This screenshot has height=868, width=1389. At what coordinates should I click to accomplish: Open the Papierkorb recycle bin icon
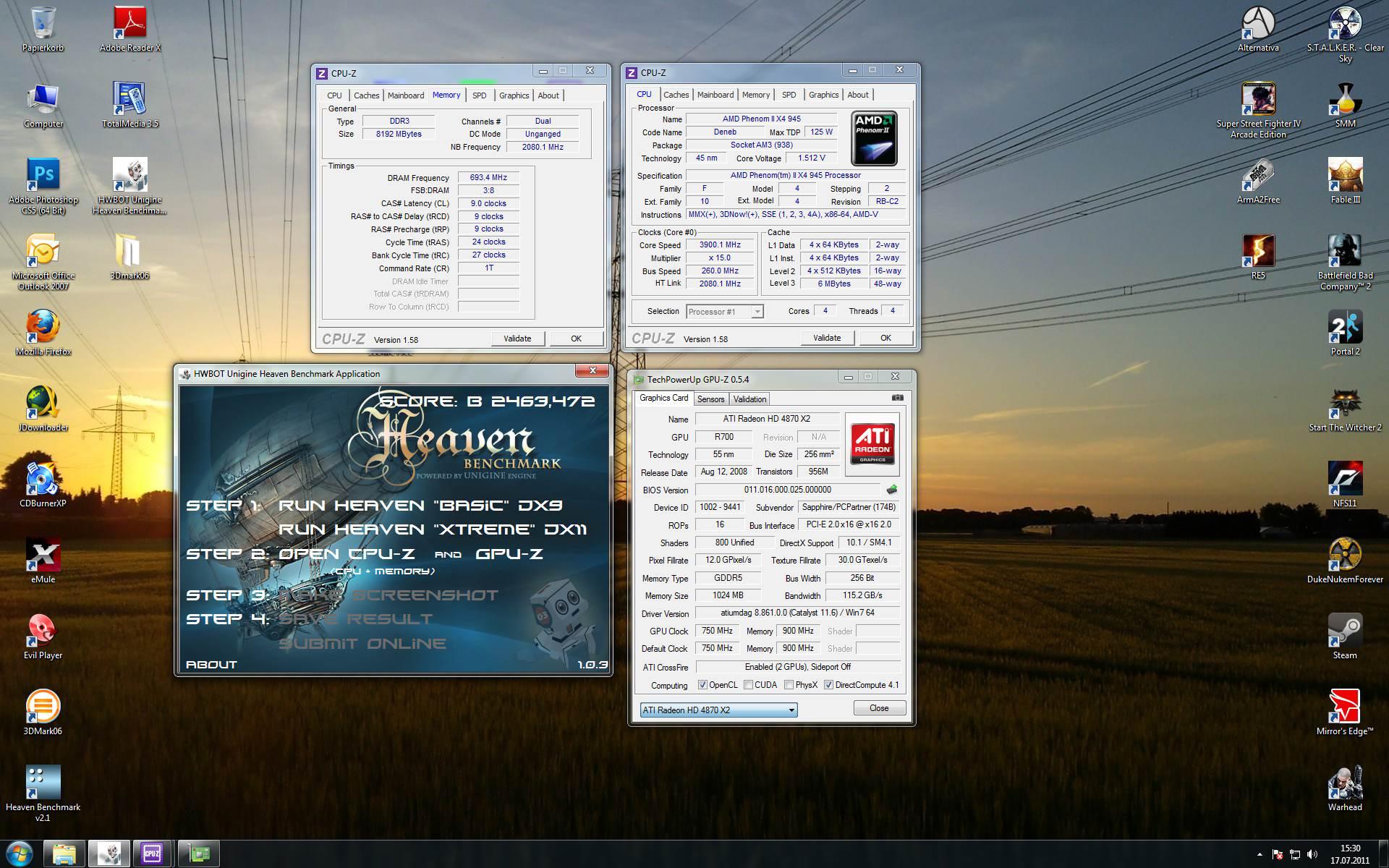pyautogui.click(x=43, y=29)
